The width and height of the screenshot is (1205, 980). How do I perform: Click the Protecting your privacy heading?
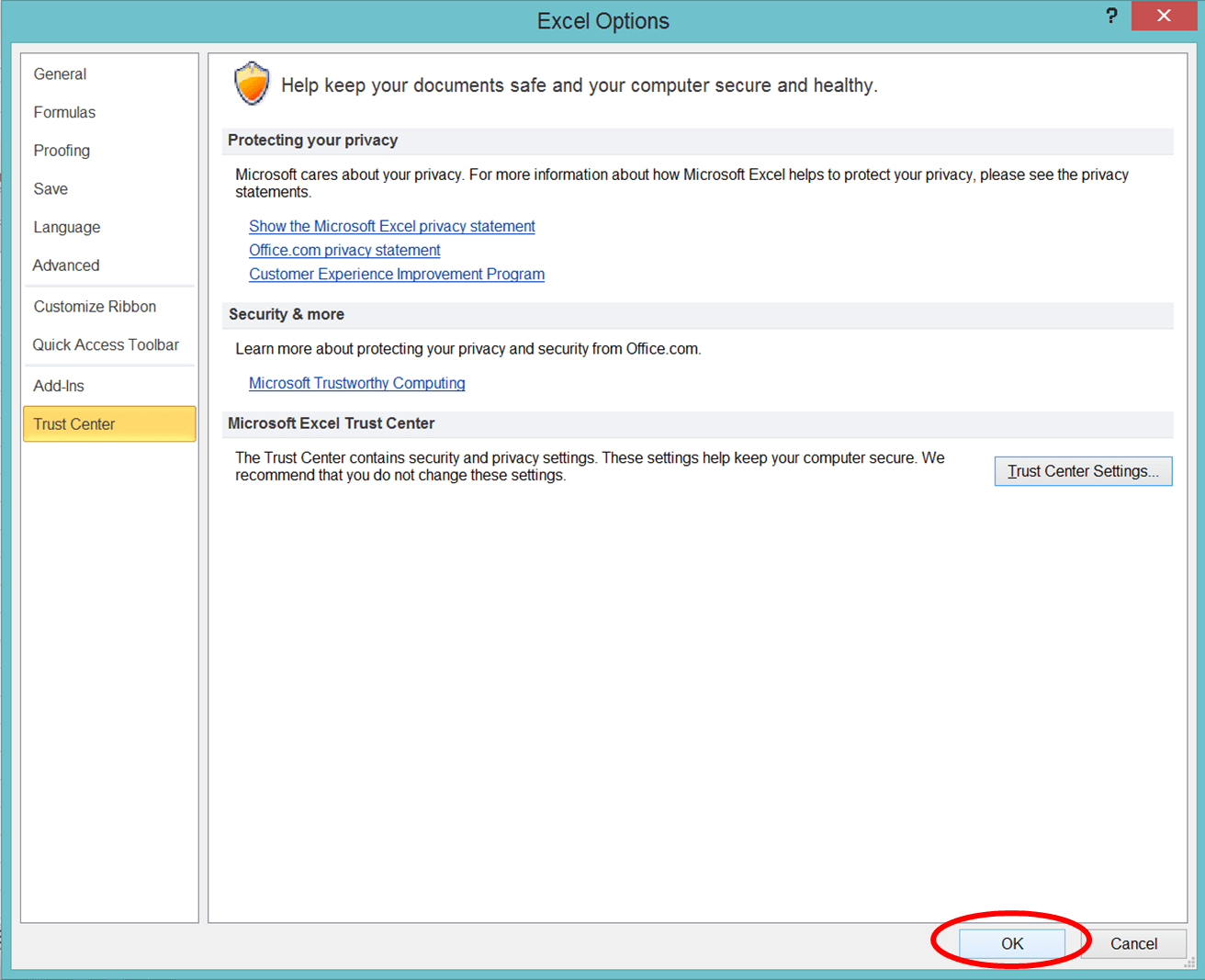(312, 141)
